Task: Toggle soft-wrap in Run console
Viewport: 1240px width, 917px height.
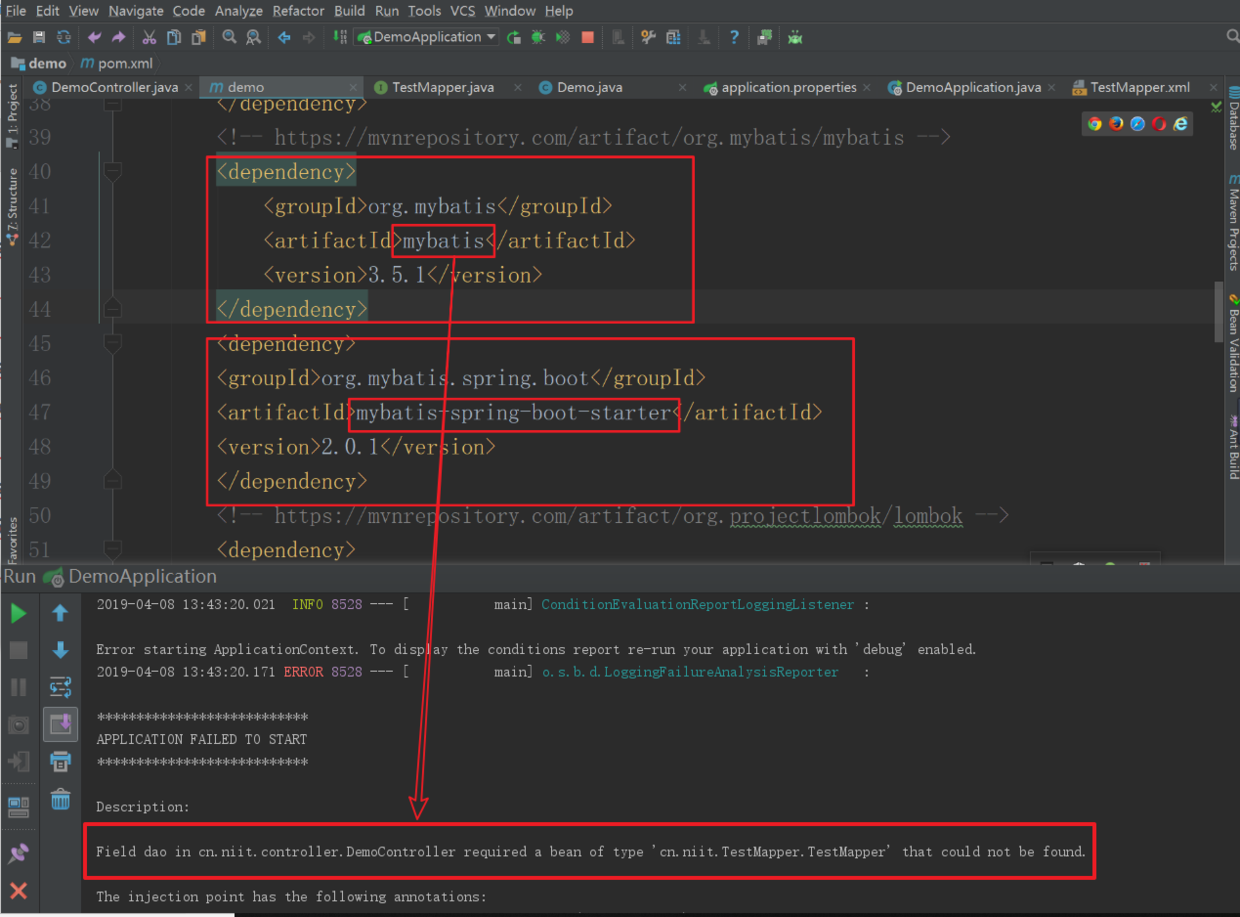Action: click(60, 687)
